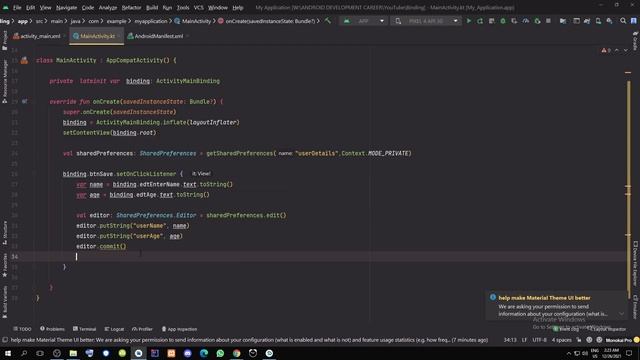Open the Terminal tool window
This screenshot has height=360, width=640.
84,329
